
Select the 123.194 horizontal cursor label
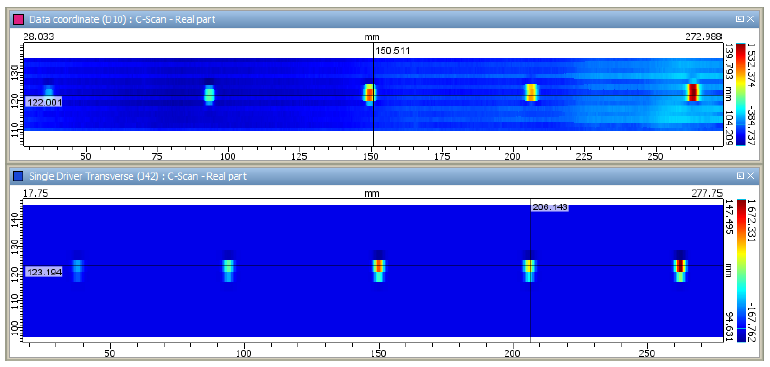(44, 272)
